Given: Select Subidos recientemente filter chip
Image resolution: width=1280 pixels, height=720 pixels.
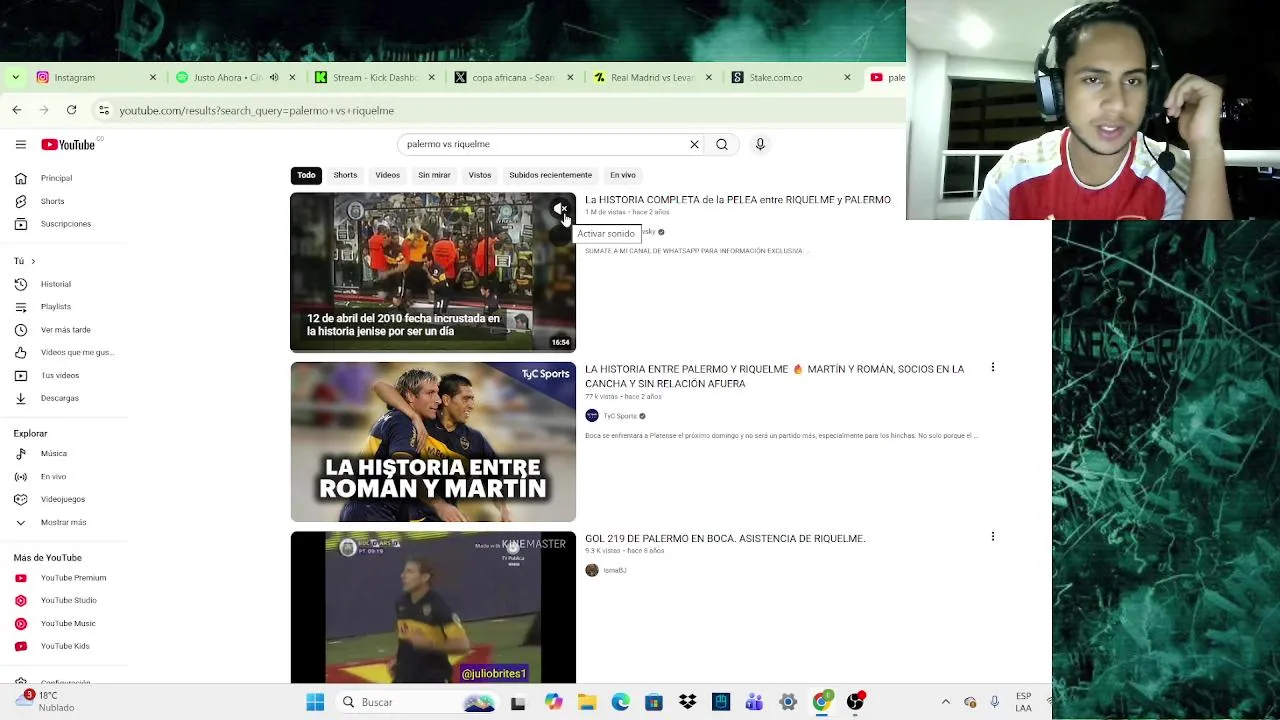Looking at the screenshot, I should [551, 175].
